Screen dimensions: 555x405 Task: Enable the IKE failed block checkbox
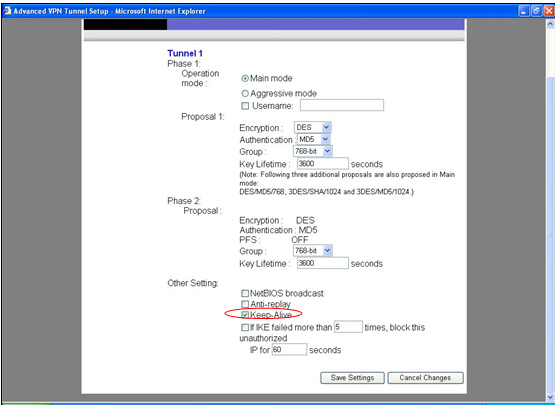(245, 327)
